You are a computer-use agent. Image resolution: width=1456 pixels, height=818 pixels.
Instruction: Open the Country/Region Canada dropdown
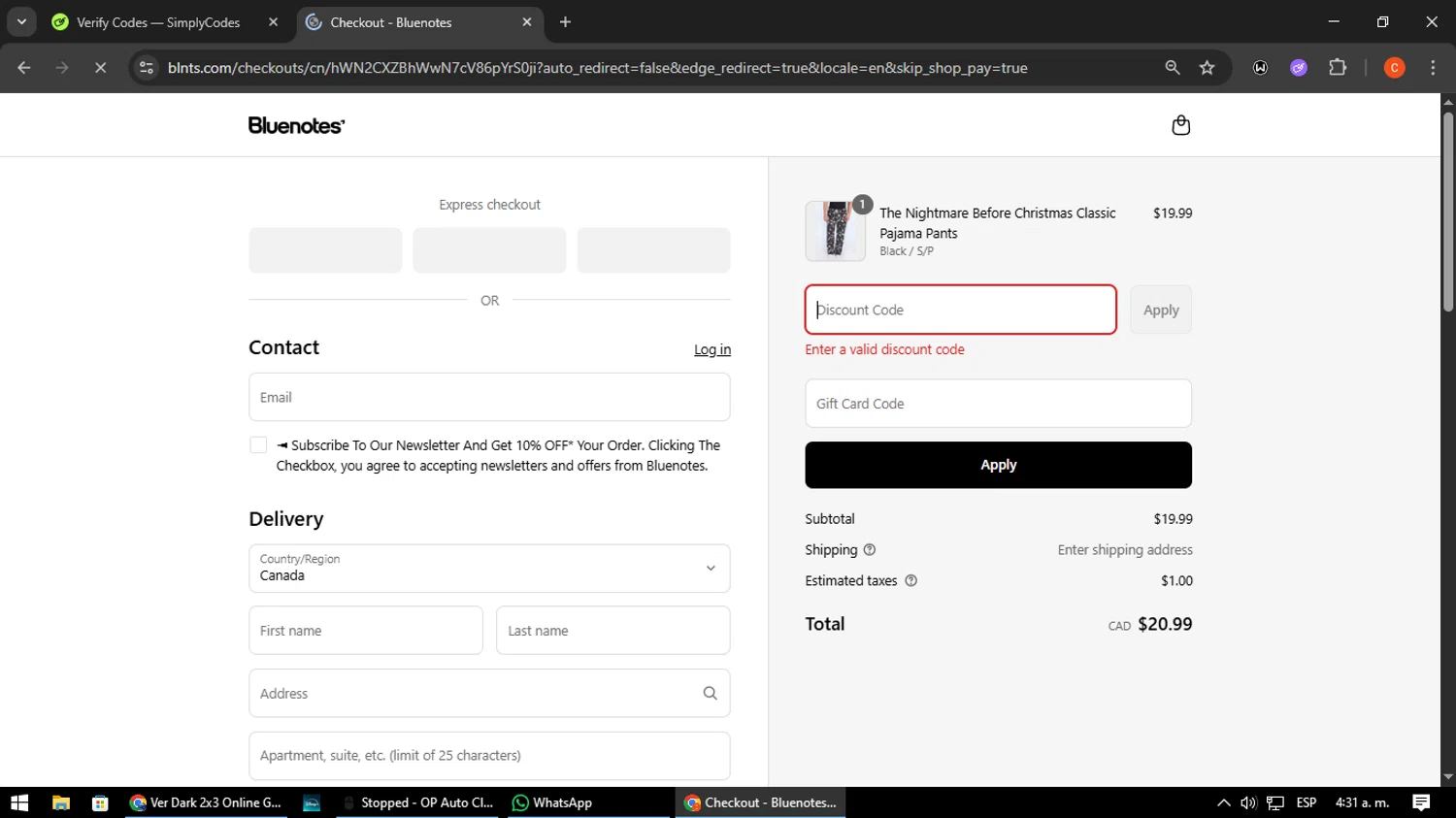tap(489, 568)
